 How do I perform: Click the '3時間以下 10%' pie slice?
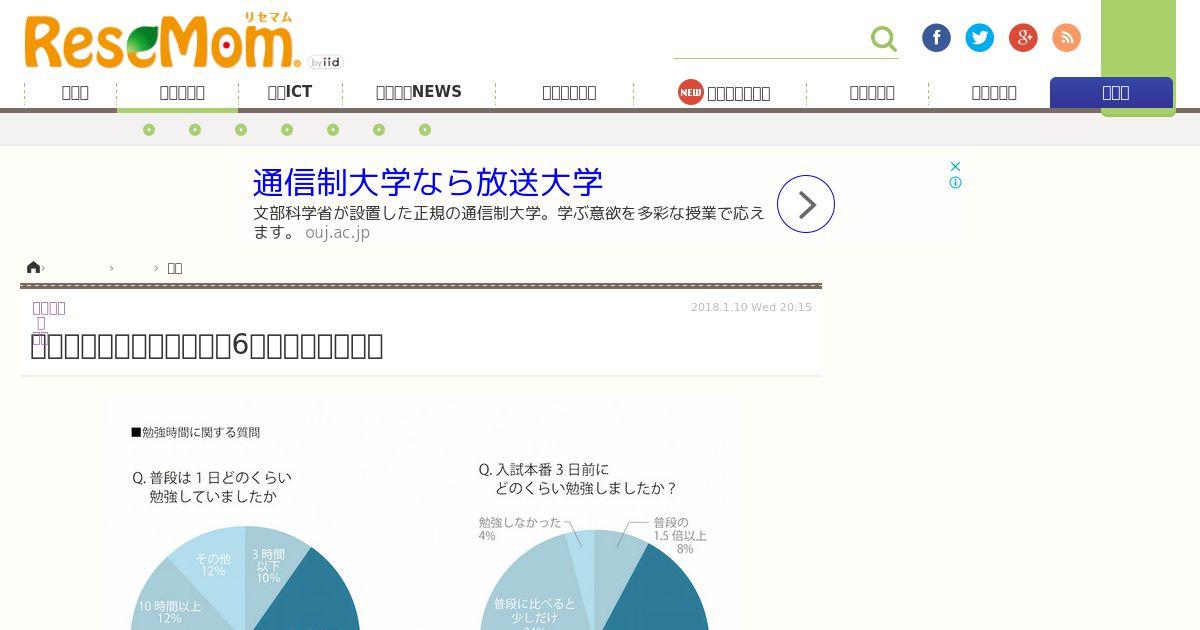[x=268, y=565]
